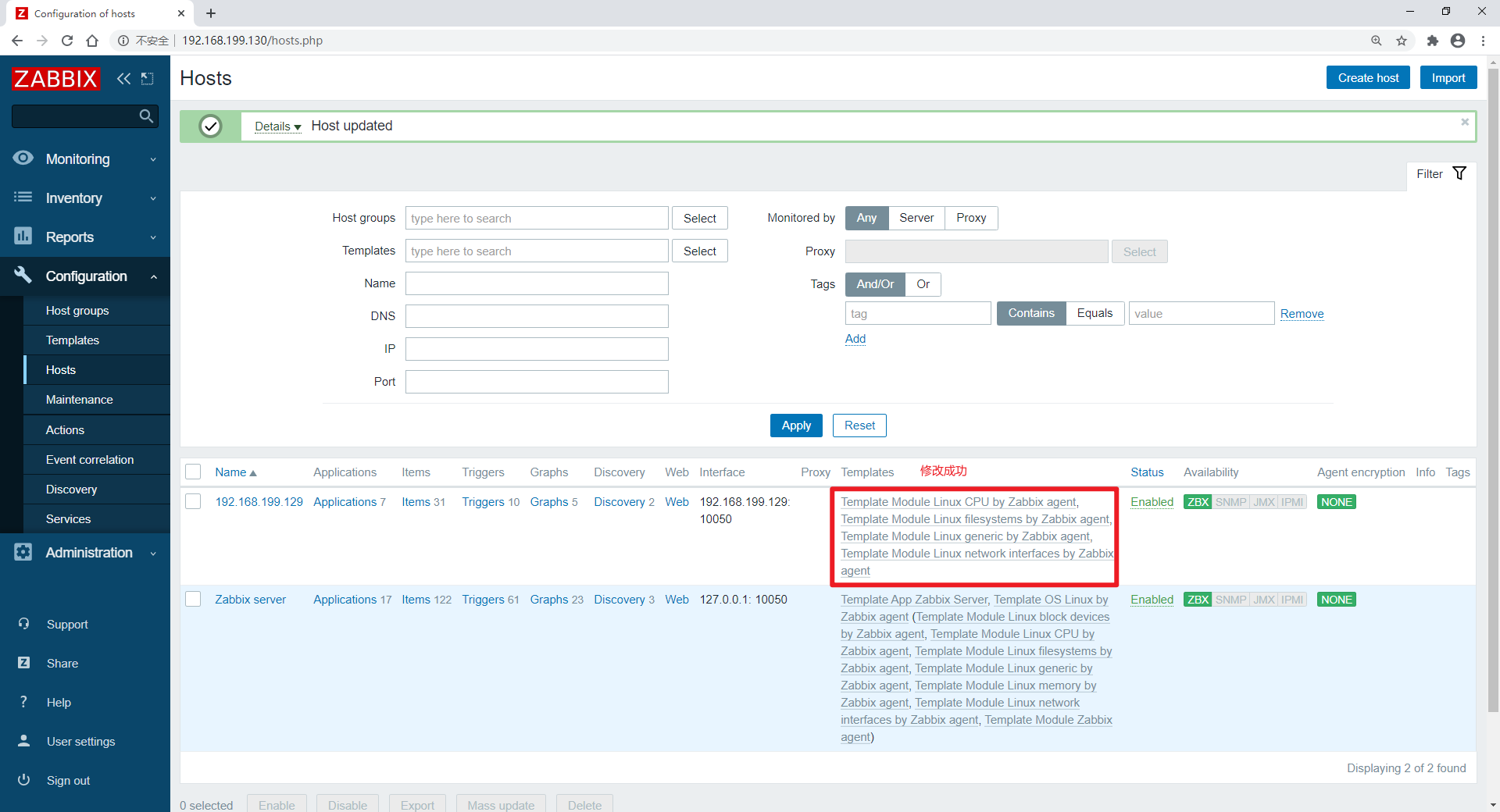Click the Zabbix logo

[x=55, y=78]
